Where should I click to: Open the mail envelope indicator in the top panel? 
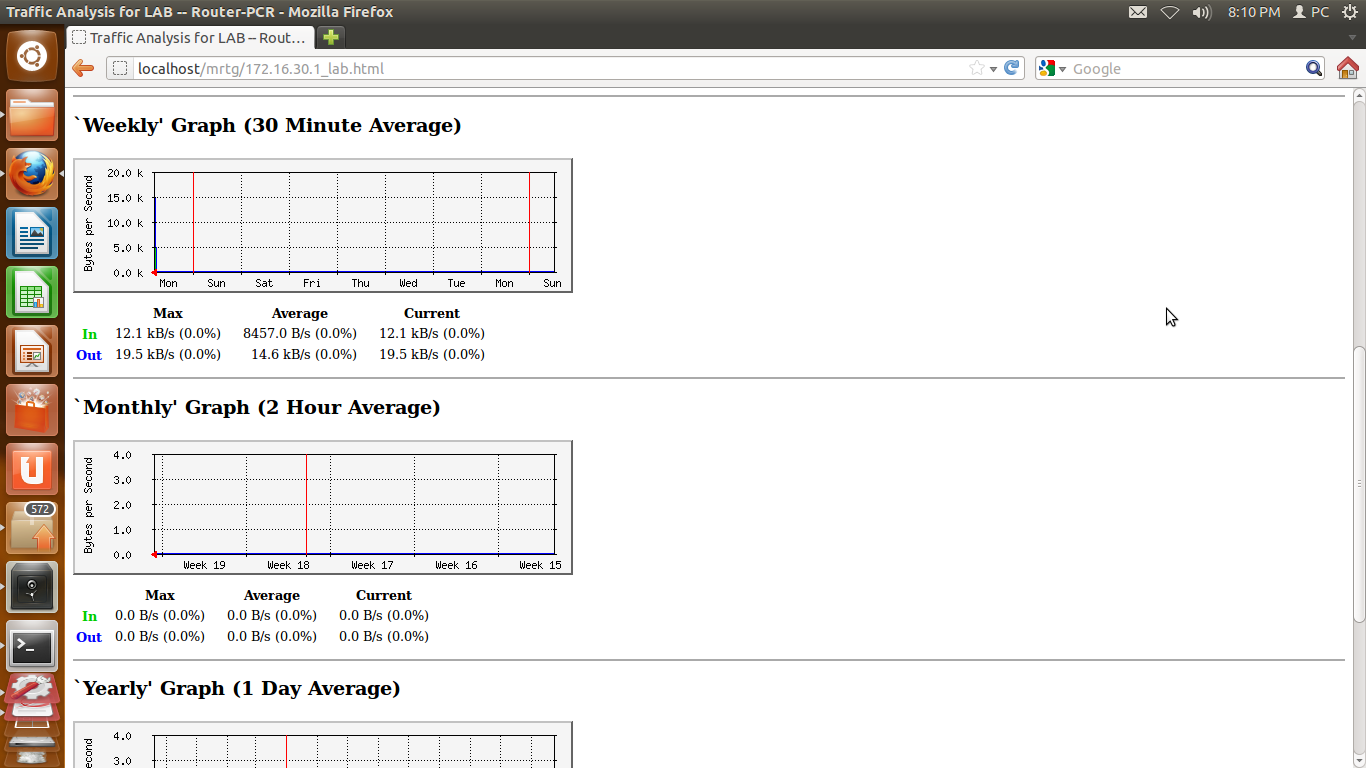(1138, 12)
